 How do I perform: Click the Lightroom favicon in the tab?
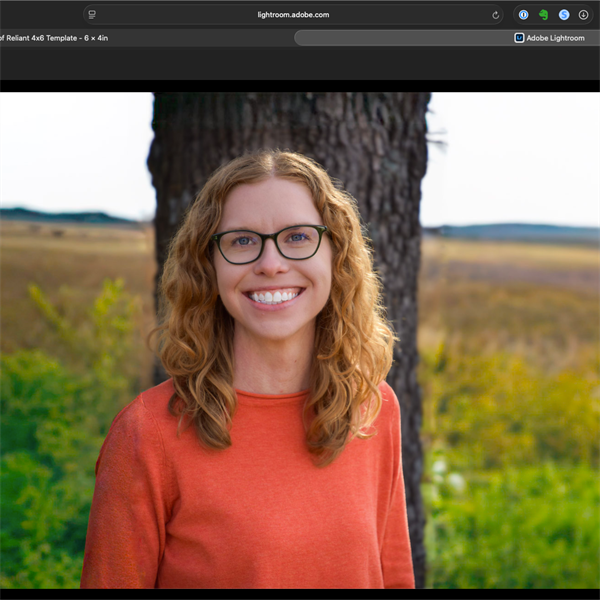click(519, 38)
